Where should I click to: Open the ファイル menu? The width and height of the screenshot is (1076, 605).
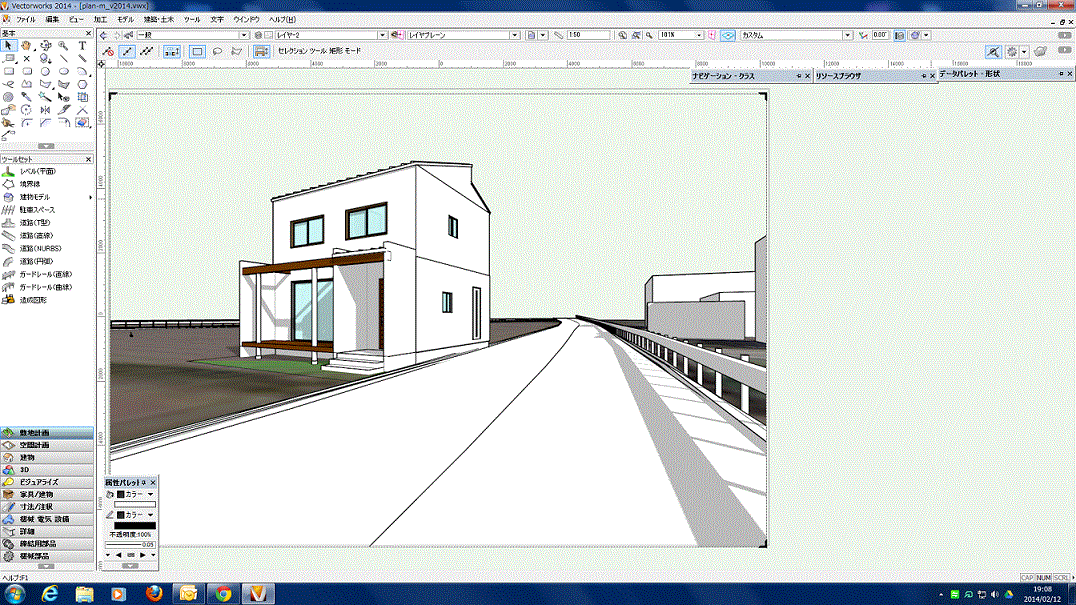pos(25,19)
